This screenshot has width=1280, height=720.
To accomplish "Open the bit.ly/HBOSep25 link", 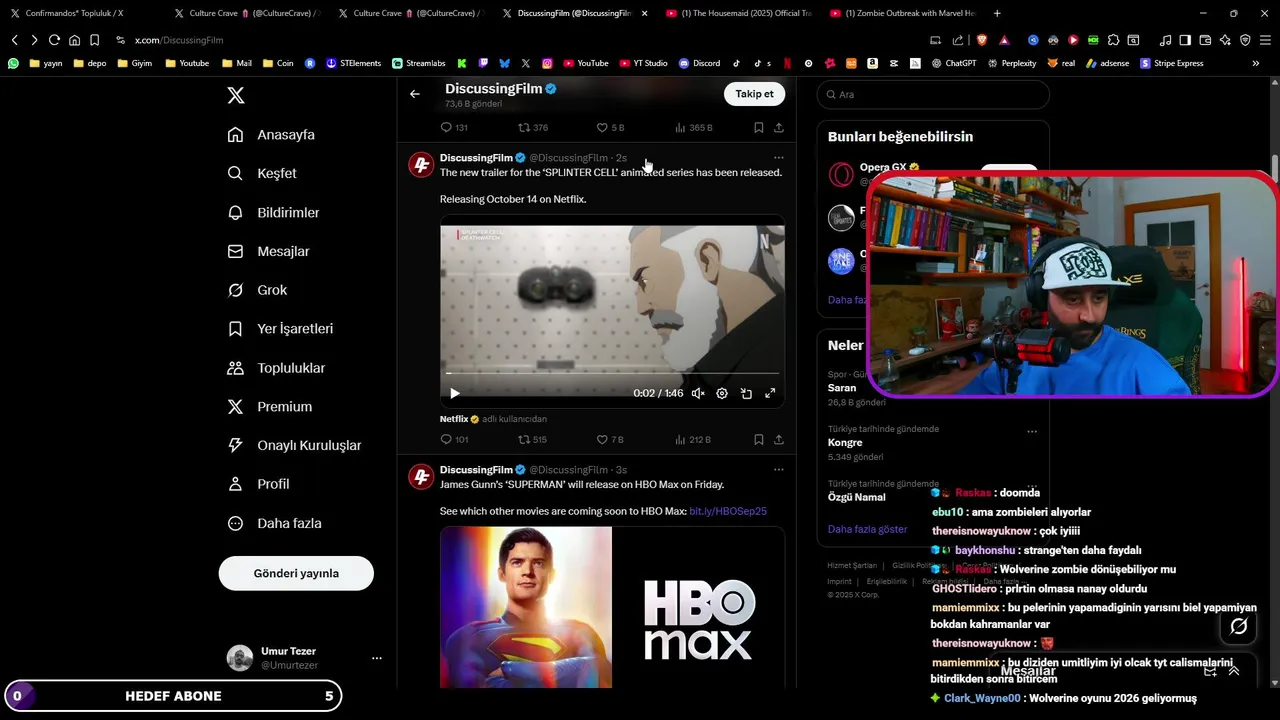I will 728,511.
